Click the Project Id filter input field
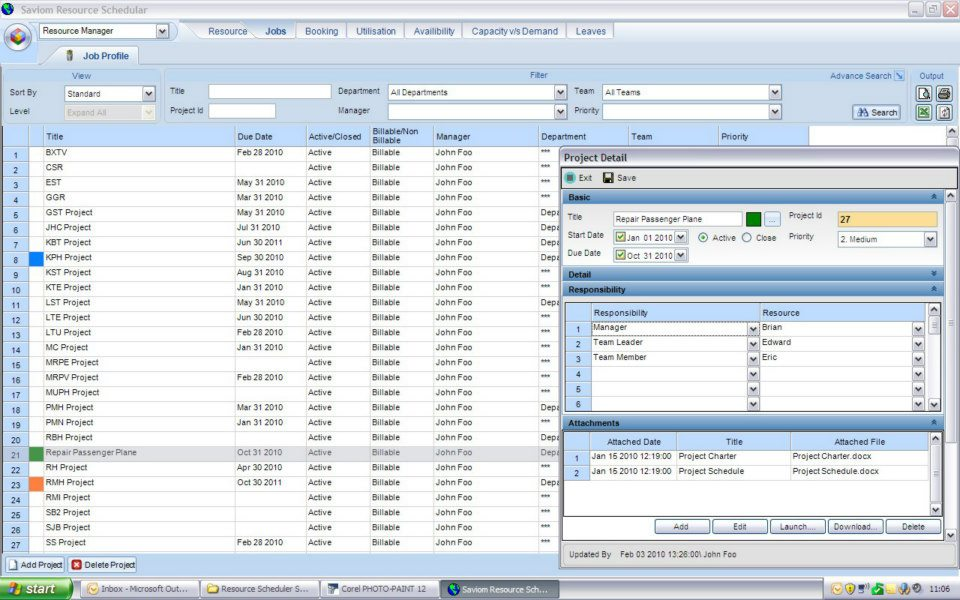960x600 pixels. [x=242, y=111]
